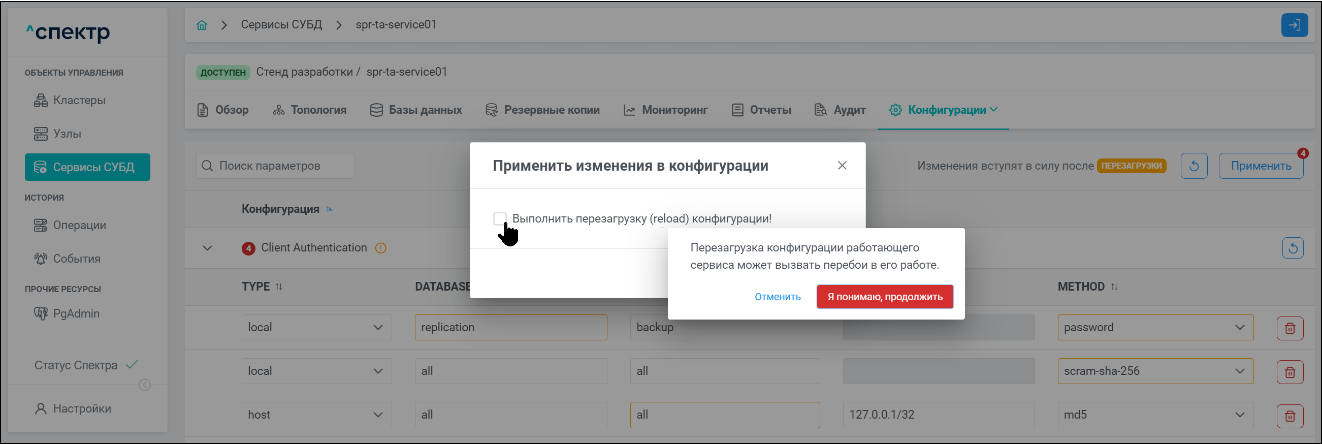The height and width of the screenshot is (444, 1322).
Task: Open Кластеры in the sidebar
Action: click(x=79, y=100)
